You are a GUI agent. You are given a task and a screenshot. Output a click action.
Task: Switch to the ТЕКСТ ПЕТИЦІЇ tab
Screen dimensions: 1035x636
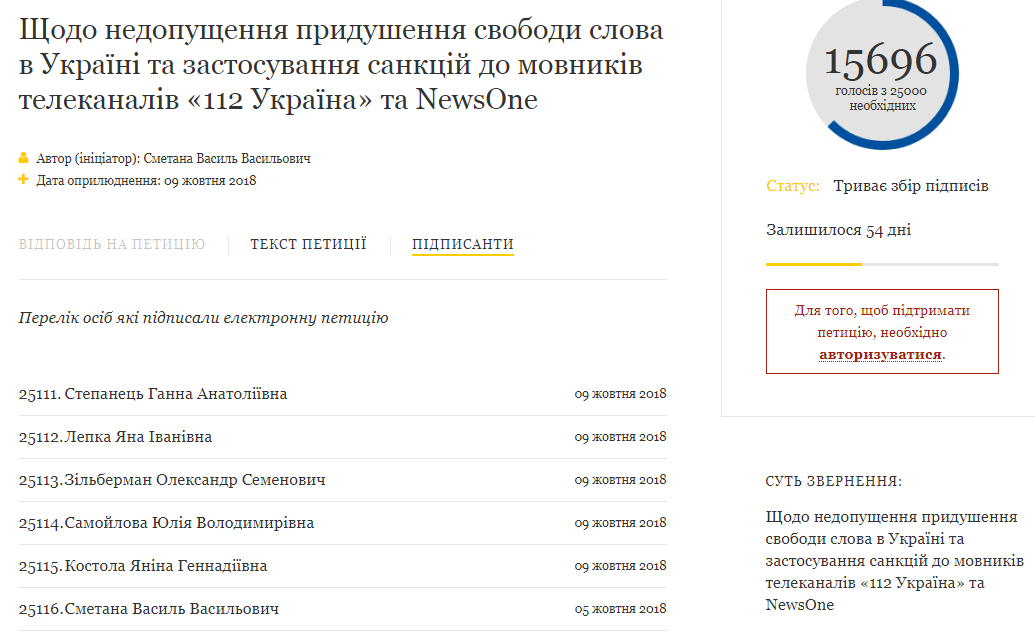click(308, 244)
